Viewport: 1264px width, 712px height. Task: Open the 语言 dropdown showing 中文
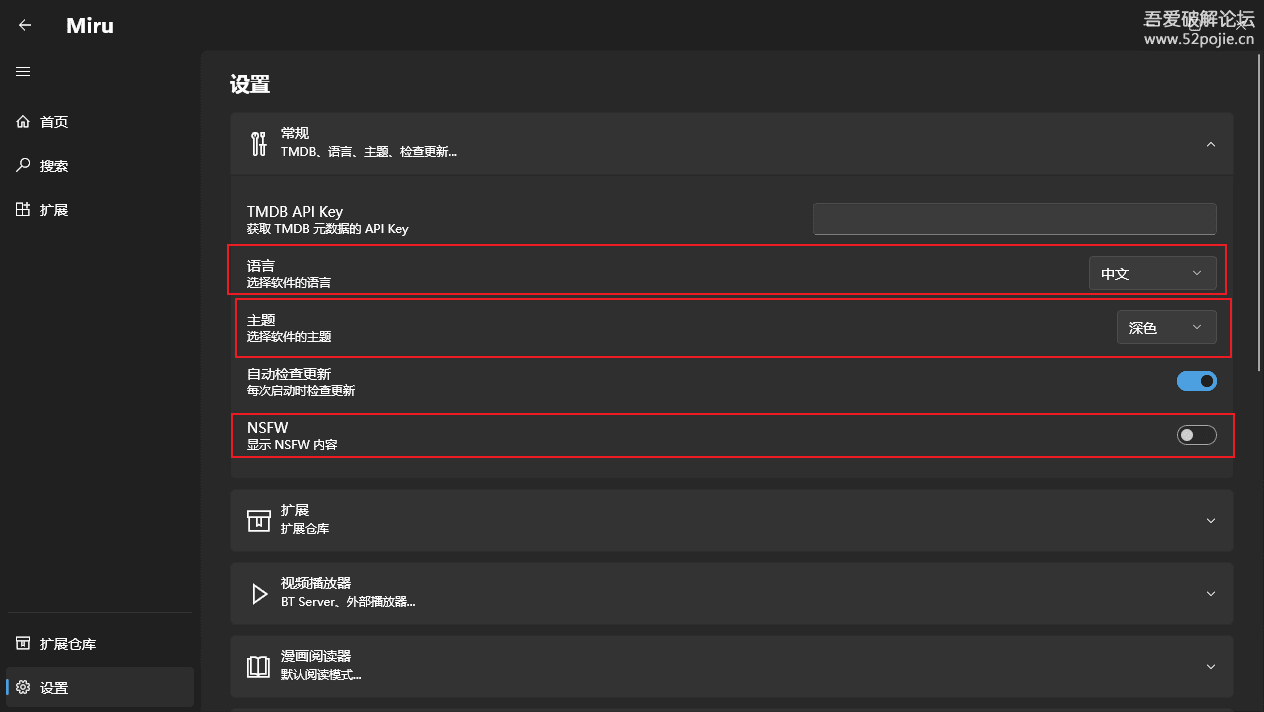1153,273
